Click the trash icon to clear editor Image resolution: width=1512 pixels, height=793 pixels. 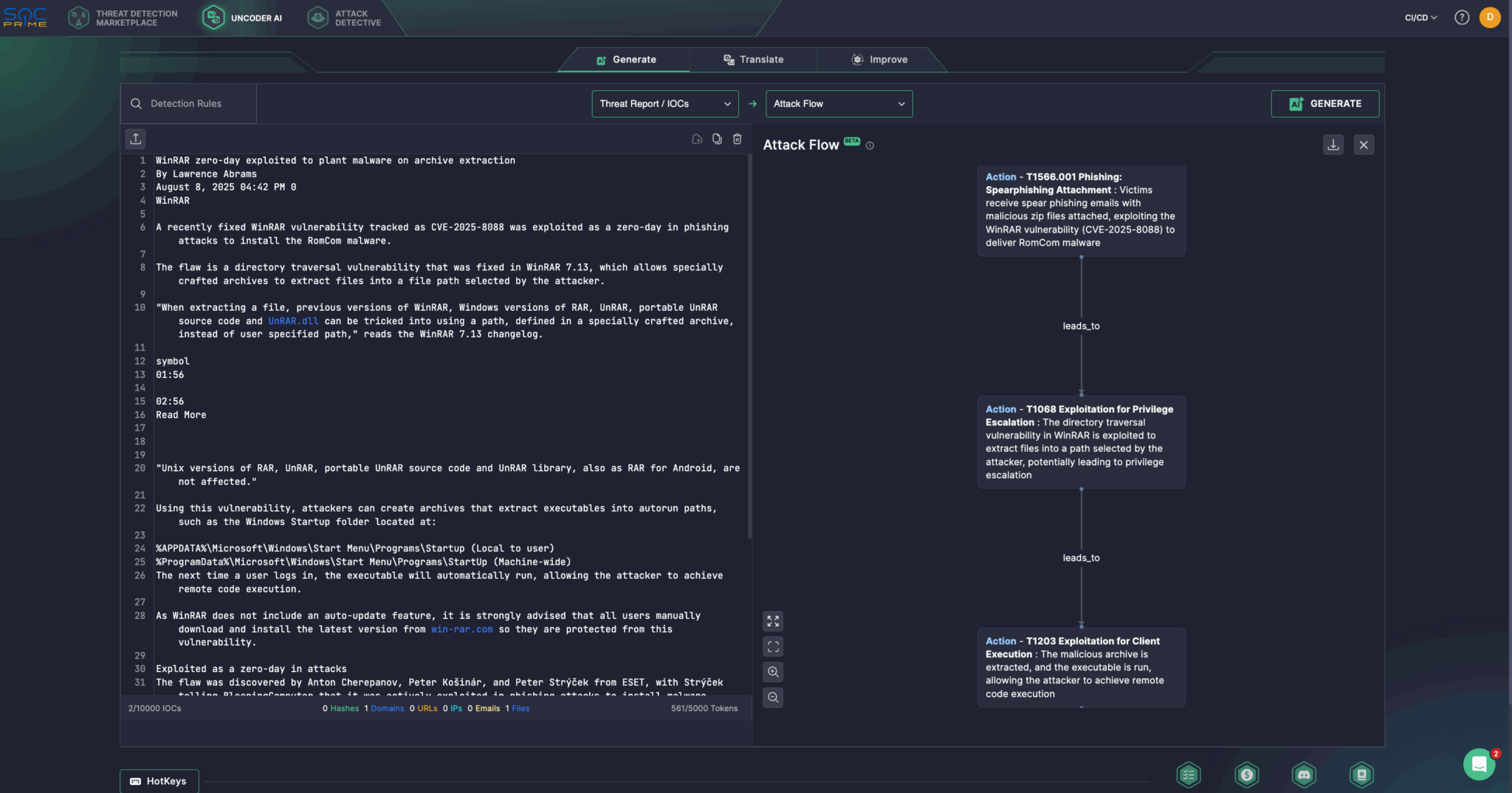[x=737, y=139]
